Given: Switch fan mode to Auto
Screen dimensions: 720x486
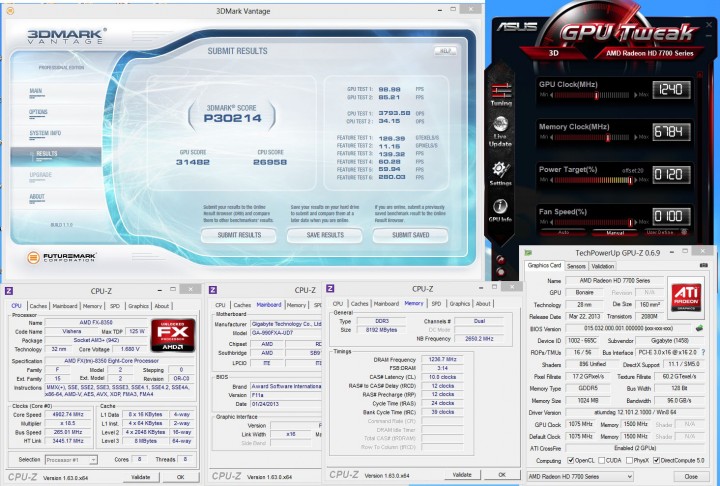Looking at the screenshot, I should pyautogui.click(x=563, y=232).
